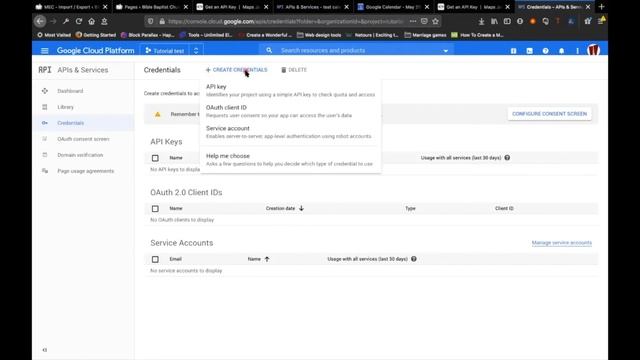640x360 pixels.
Task: Open the user account avatar
Action: click(x=593, y=50)
